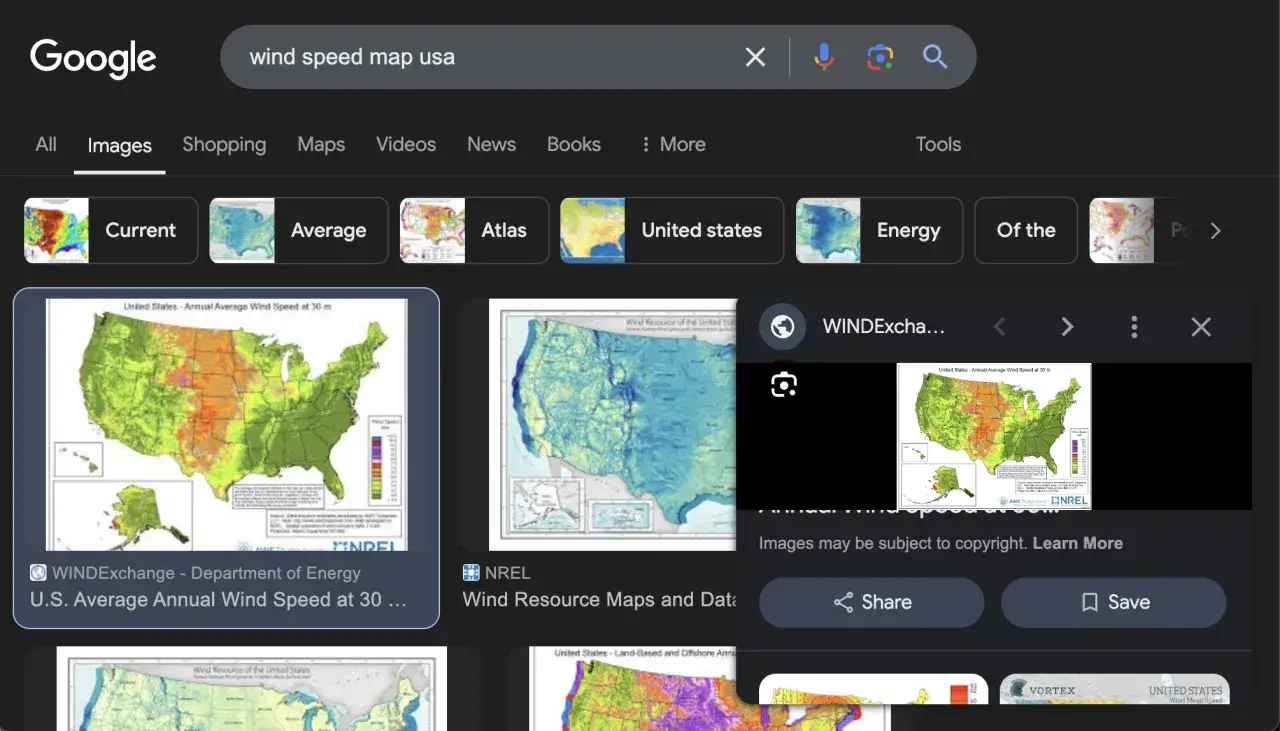Select the Images tab
Viewport: 1280px width, 731px height.
[120, 145]
